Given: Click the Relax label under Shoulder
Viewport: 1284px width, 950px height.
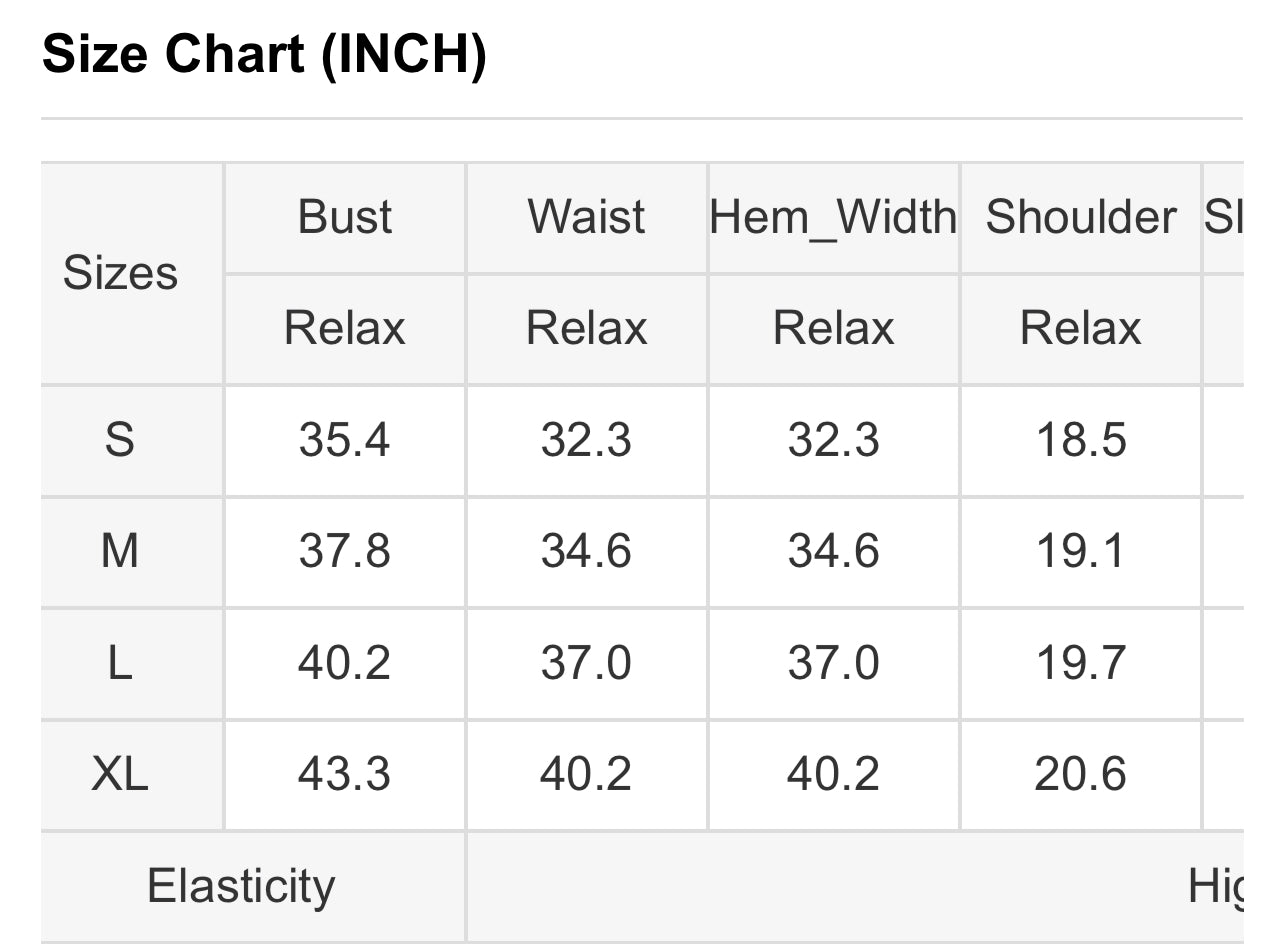Looking at the screenshot, I should (1081, 328).
